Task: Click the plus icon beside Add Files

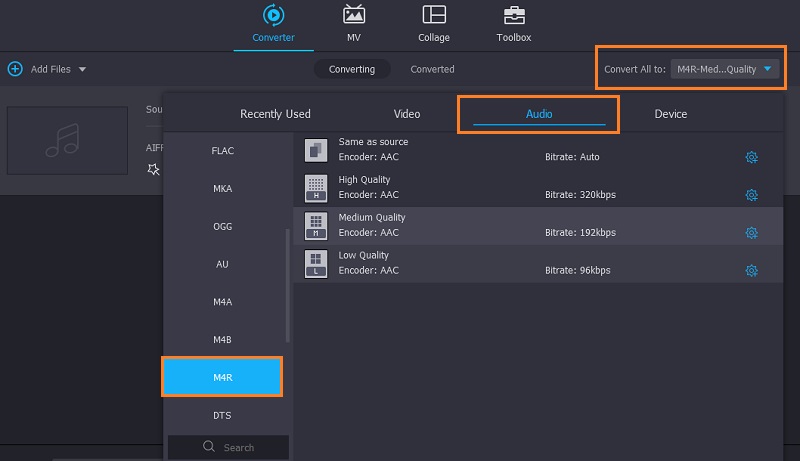Action: tap(15, 69)
